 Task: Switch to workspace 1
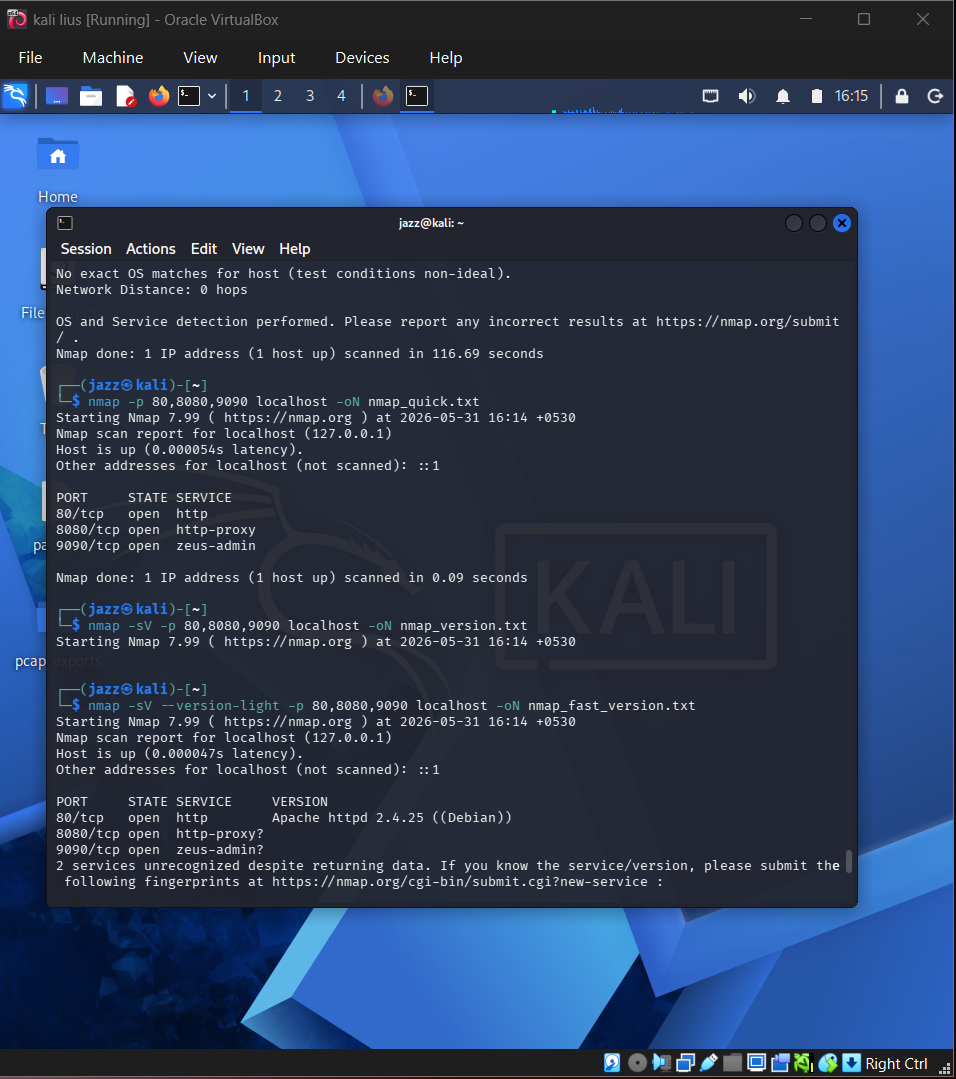(x=246, y=96)
